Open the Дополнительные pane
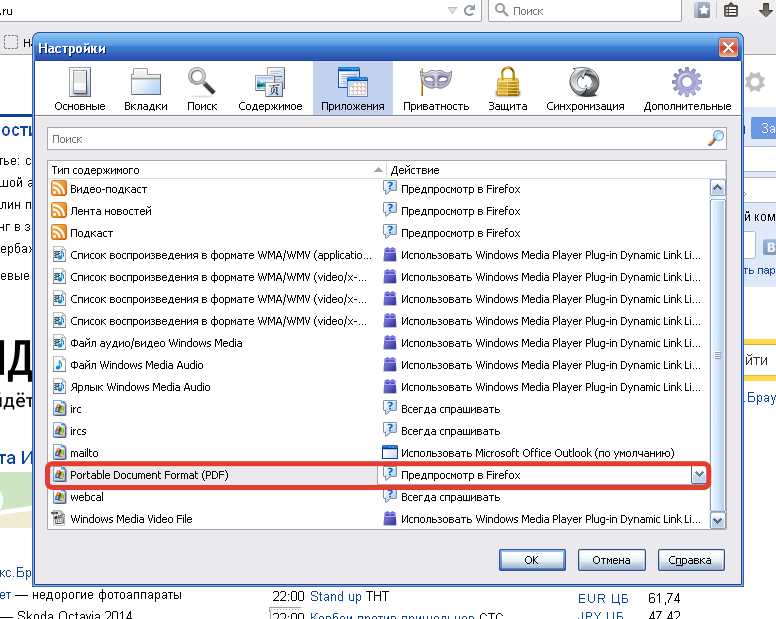 pyautogui.click(x=687, y=89)
